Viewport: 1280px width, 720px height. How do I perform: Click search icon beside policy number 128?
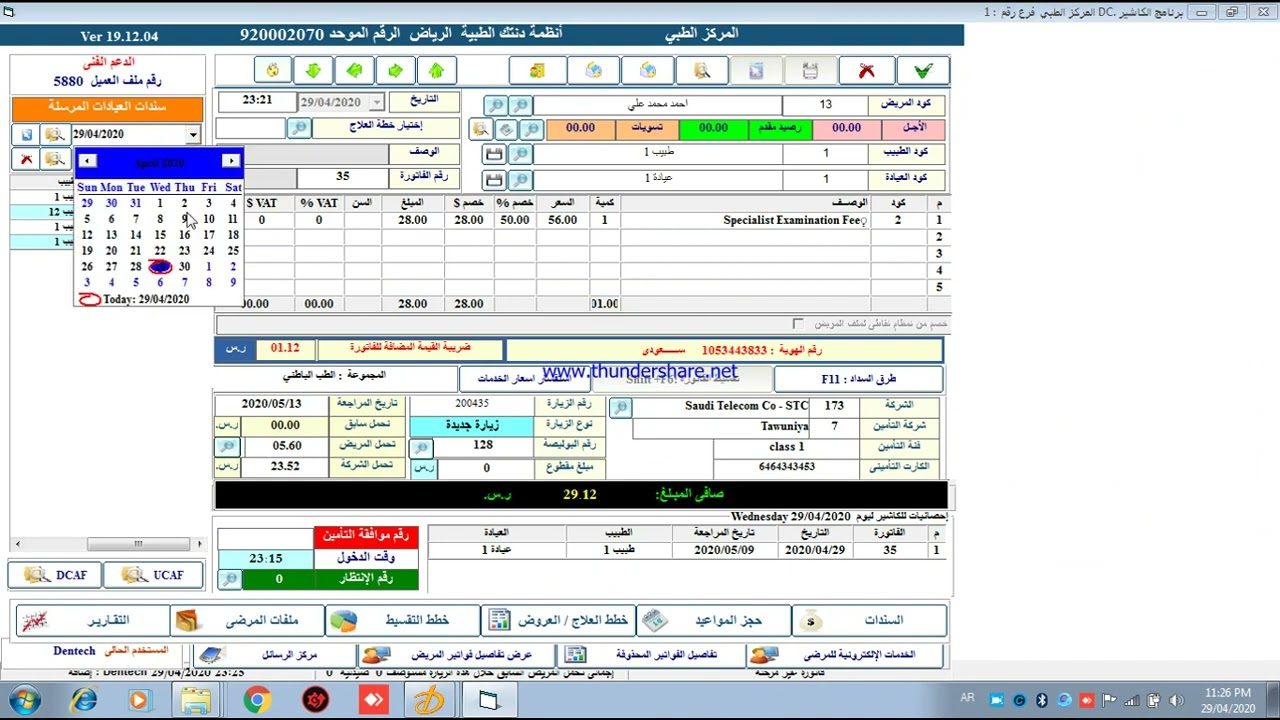pos(422,447)
